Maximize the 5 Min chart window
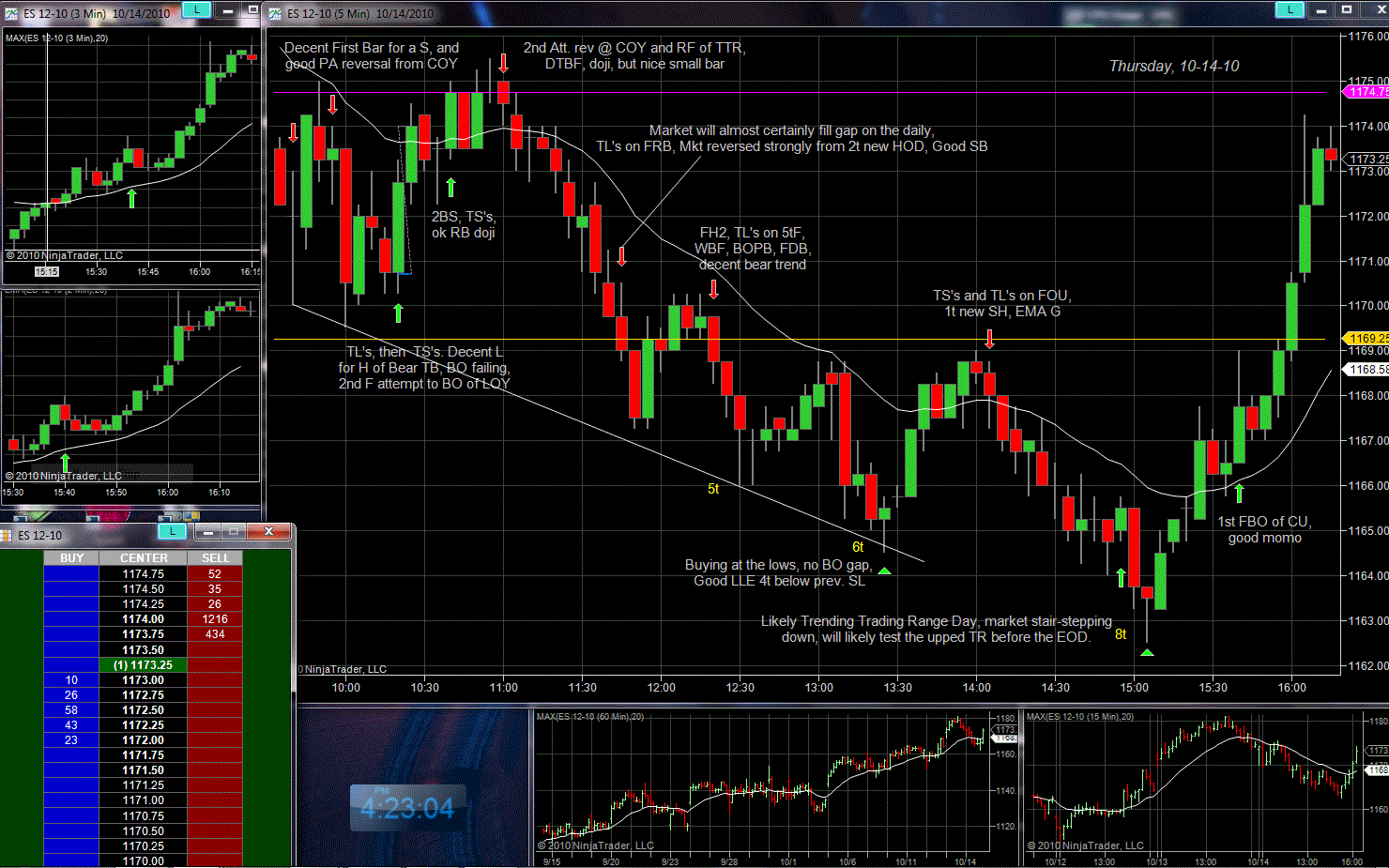Screen dimensions: 1389x868 (1347, 10)
